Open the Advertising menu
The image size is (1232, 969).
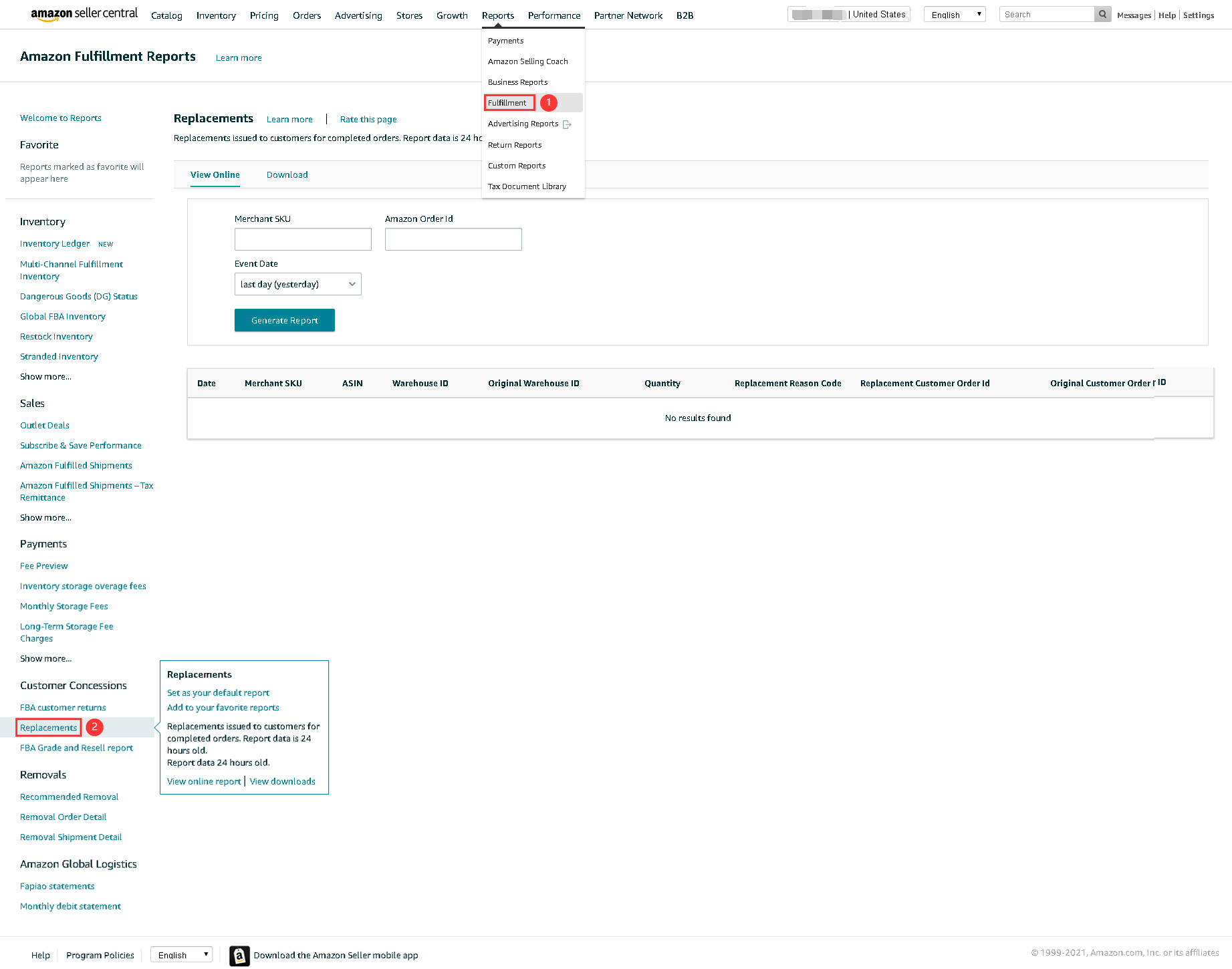pyautogui.click(x=358, y=15)
